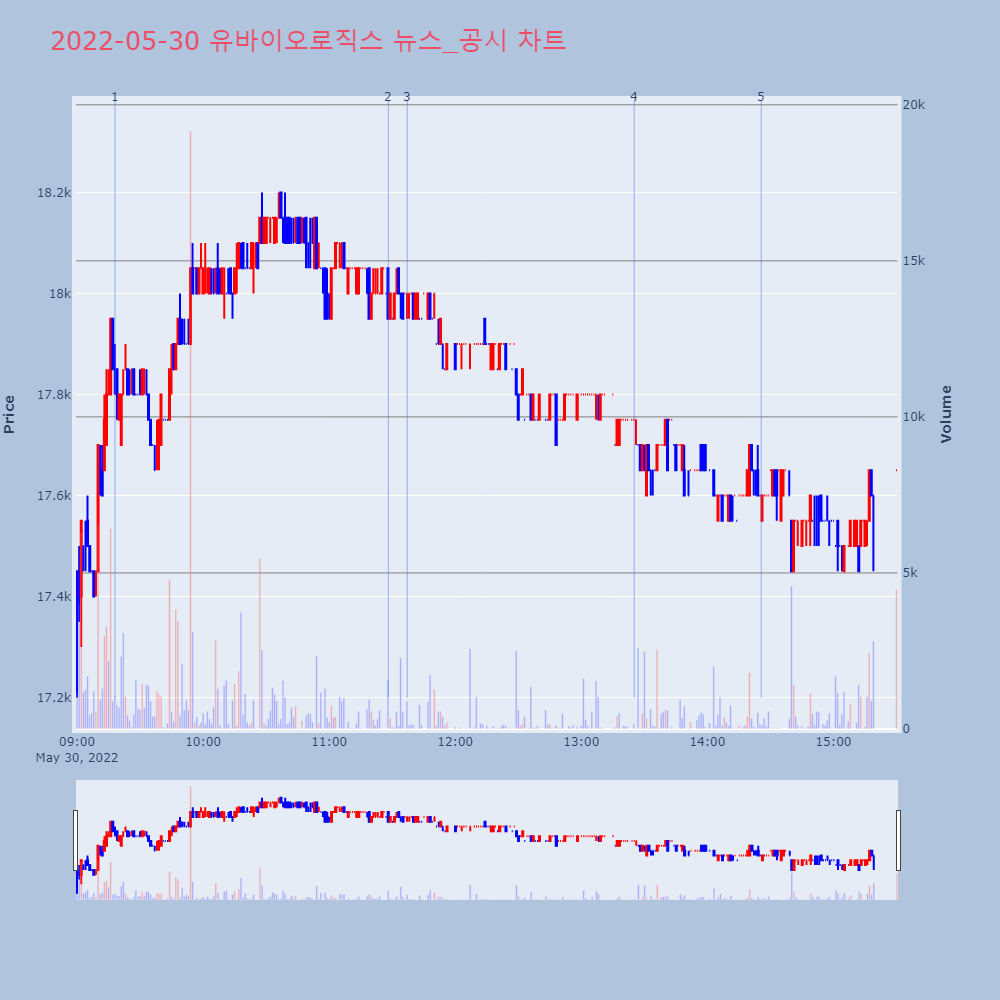Click the 15k volume tick label

click(914, 261)
